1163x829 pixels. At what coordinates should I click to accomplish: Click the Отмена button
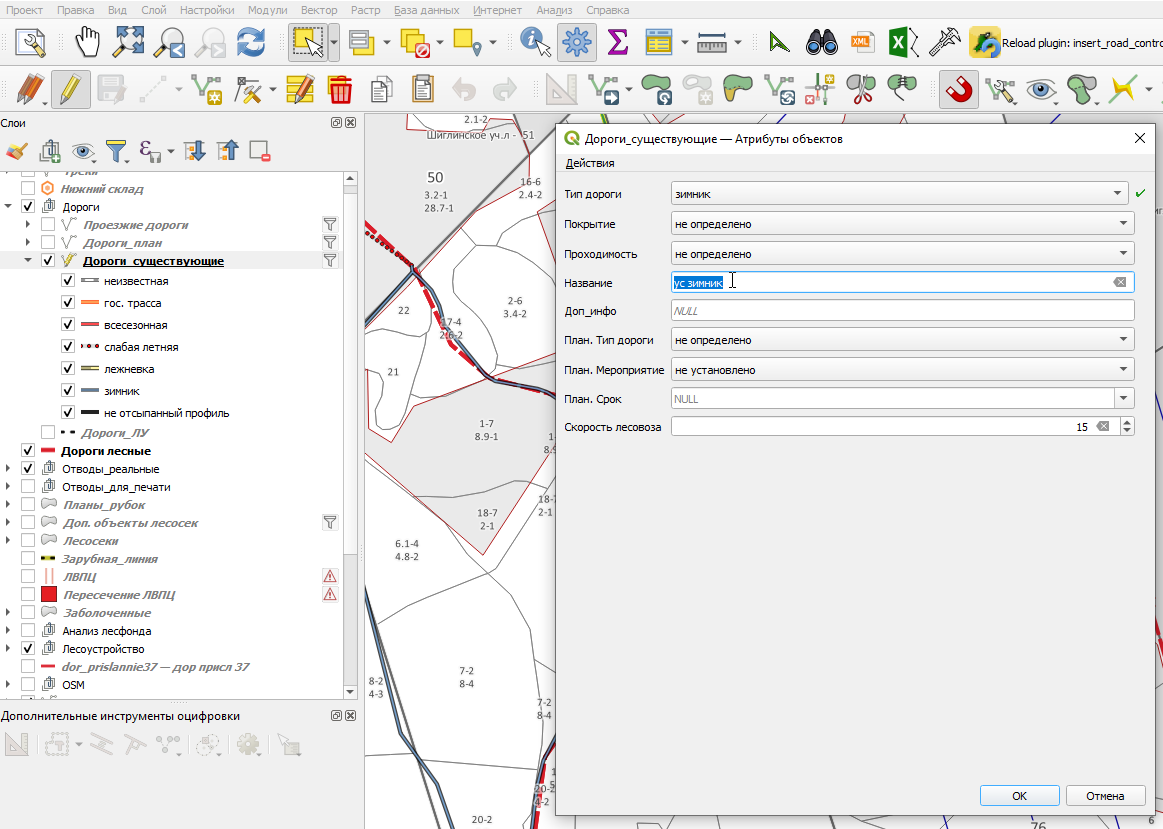click(1105, 796)
